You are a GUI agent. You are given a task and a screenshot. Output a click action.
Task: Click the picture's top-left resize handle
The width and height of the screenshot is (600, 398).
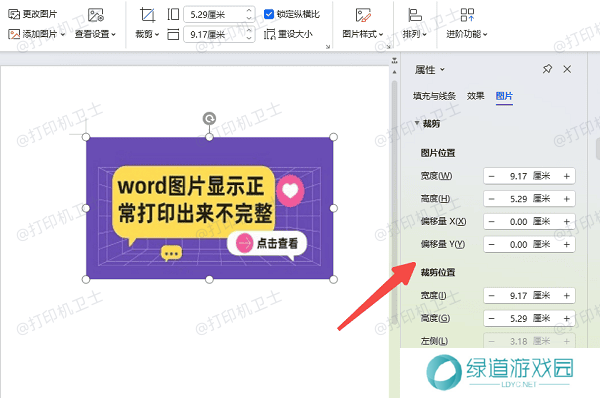[x=86, y=137]
